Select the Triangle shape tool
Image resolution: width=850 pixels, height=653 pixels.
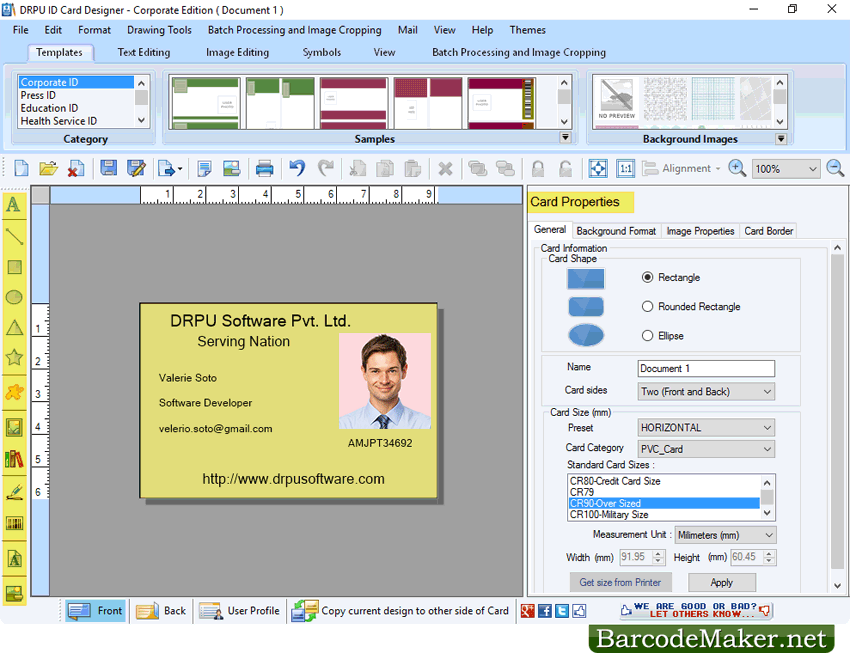coord(14,327)
